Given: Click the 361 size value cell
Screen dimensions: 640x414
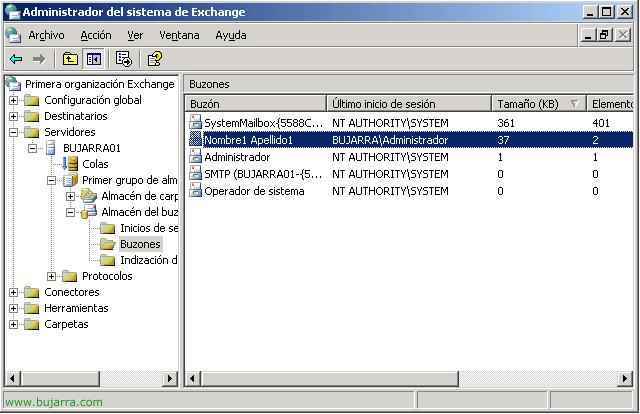Looking at the screenshot, I should 506,122.
